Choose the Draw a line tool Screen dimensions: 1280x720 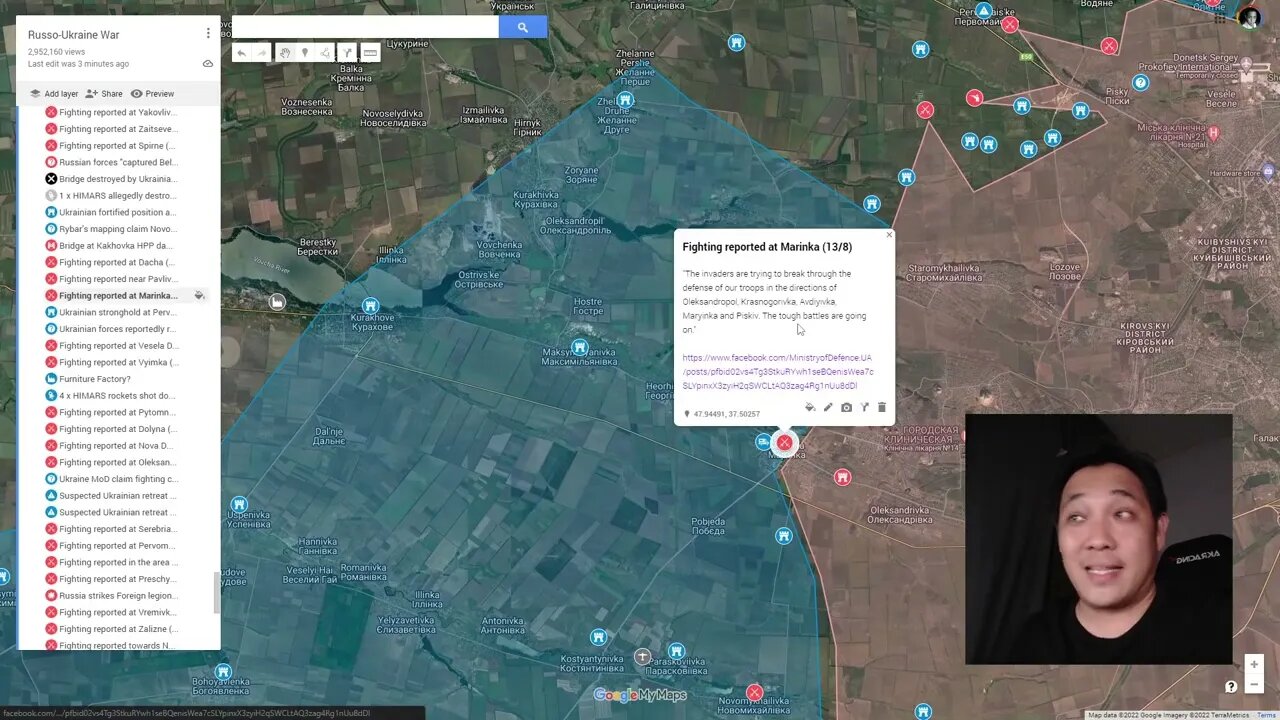326,53
